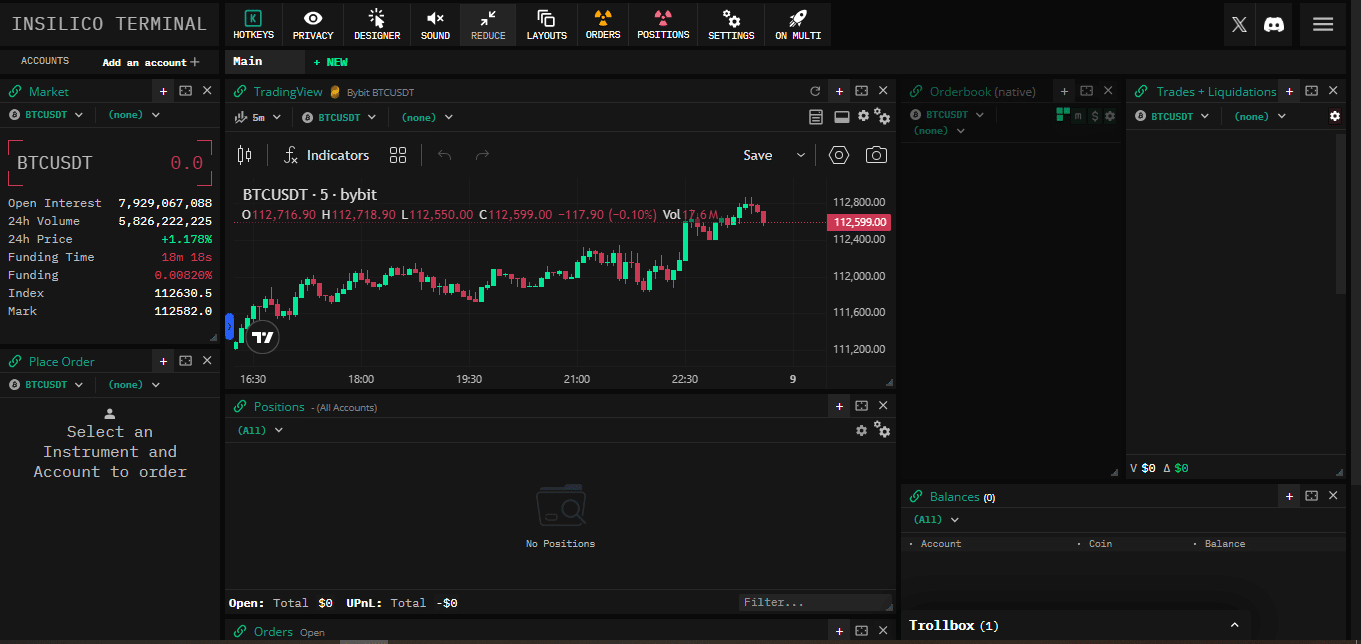Add widget from the Orders panel plus
1361x644 pixels.
coord(839,631)
